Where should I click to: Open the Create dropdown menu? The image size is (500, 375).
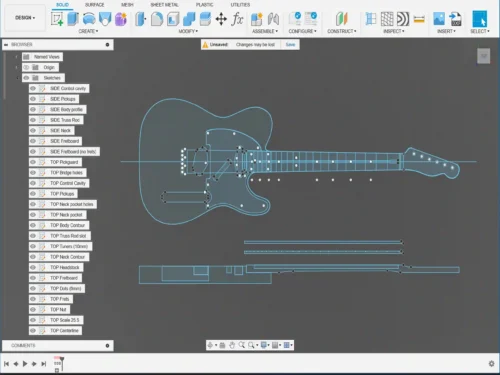coord(88,31)
